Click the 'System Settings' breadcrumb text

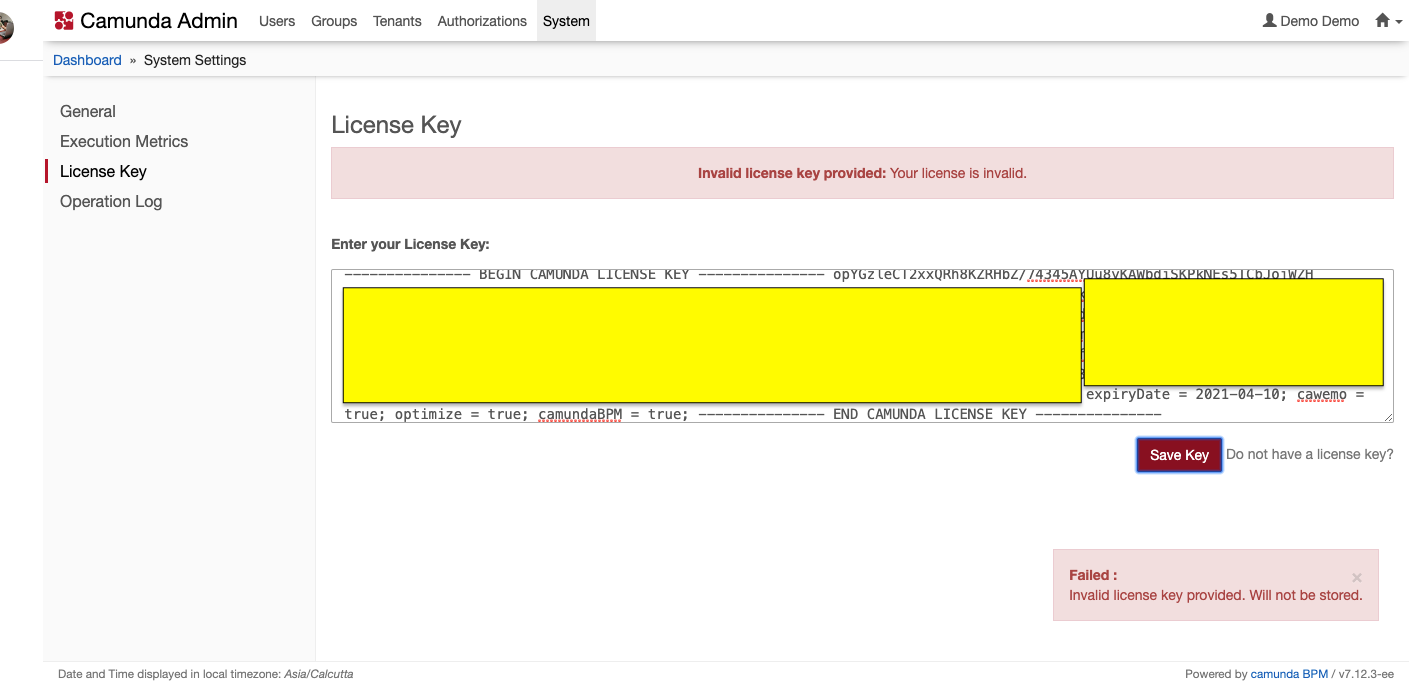point(195,60)
